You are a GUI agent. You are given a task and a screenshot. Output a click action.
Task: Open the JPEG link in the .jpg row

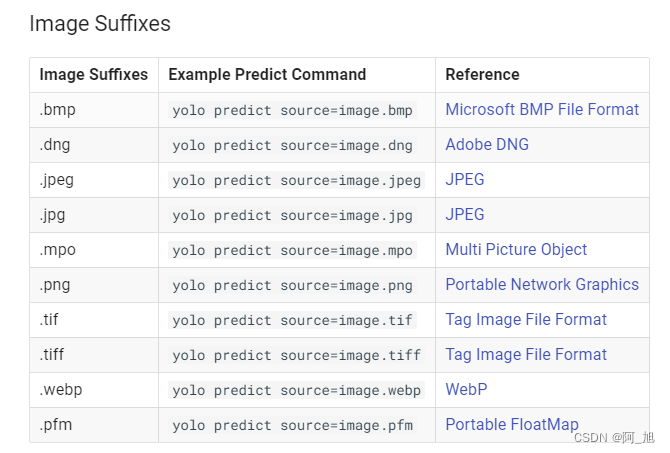click(465, 215)
